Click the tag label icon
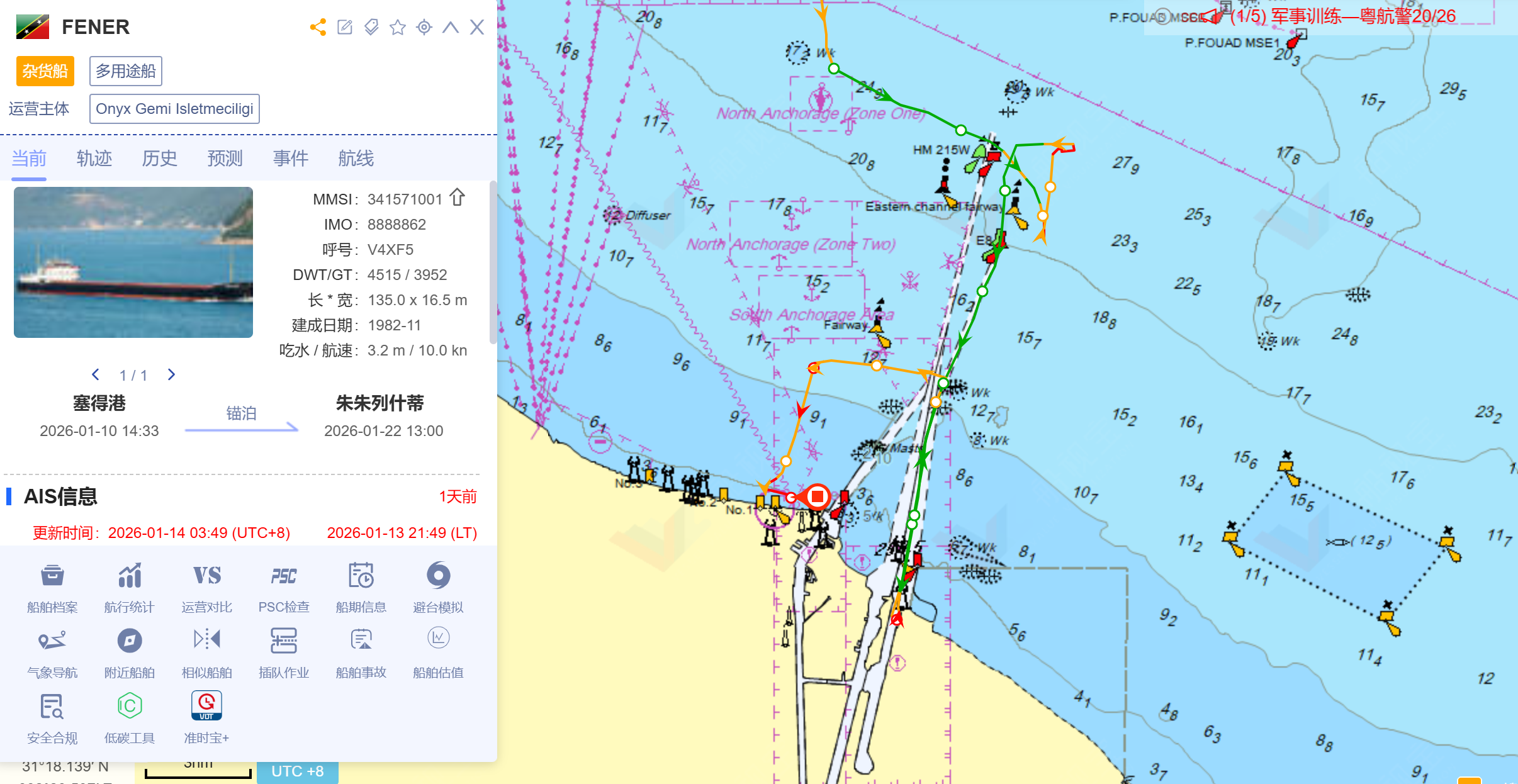 [x=371, y=27]
